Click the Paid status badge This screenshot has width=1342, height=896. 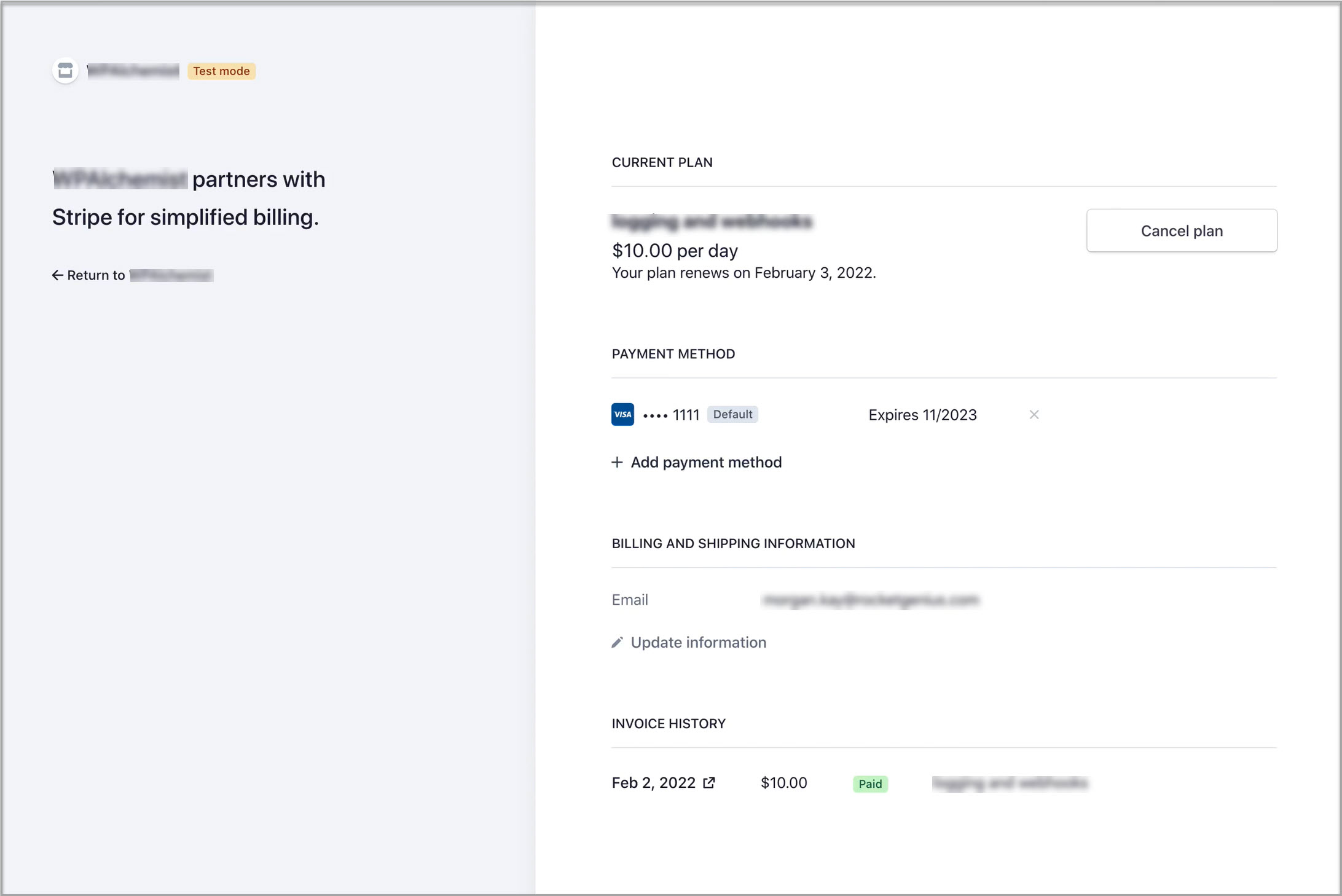(870, 784)
